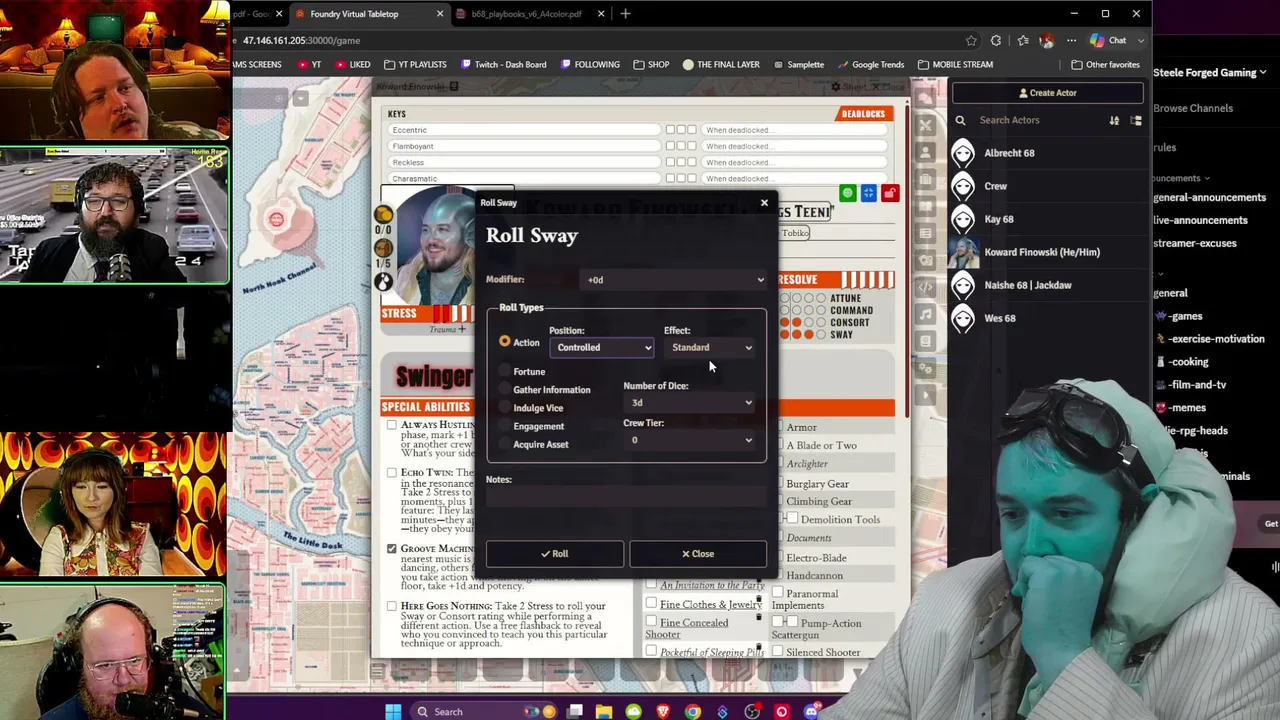
Task: Select the Acquire Asset roll type
Action: pyautogui.click(x=505, y=444)
